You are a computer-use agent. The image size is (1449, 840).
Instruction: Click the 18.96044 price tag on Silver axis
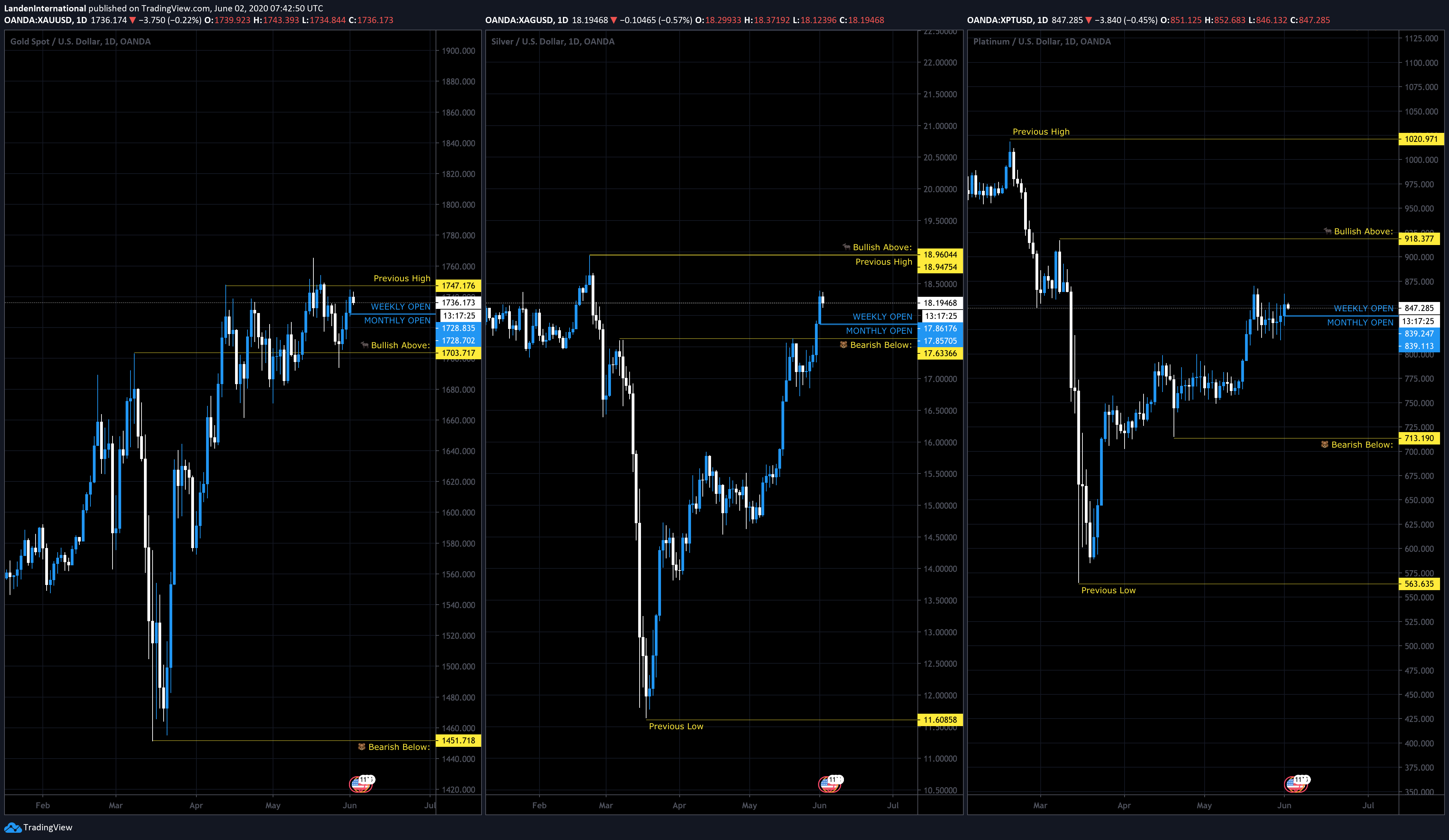click(940, 255)
